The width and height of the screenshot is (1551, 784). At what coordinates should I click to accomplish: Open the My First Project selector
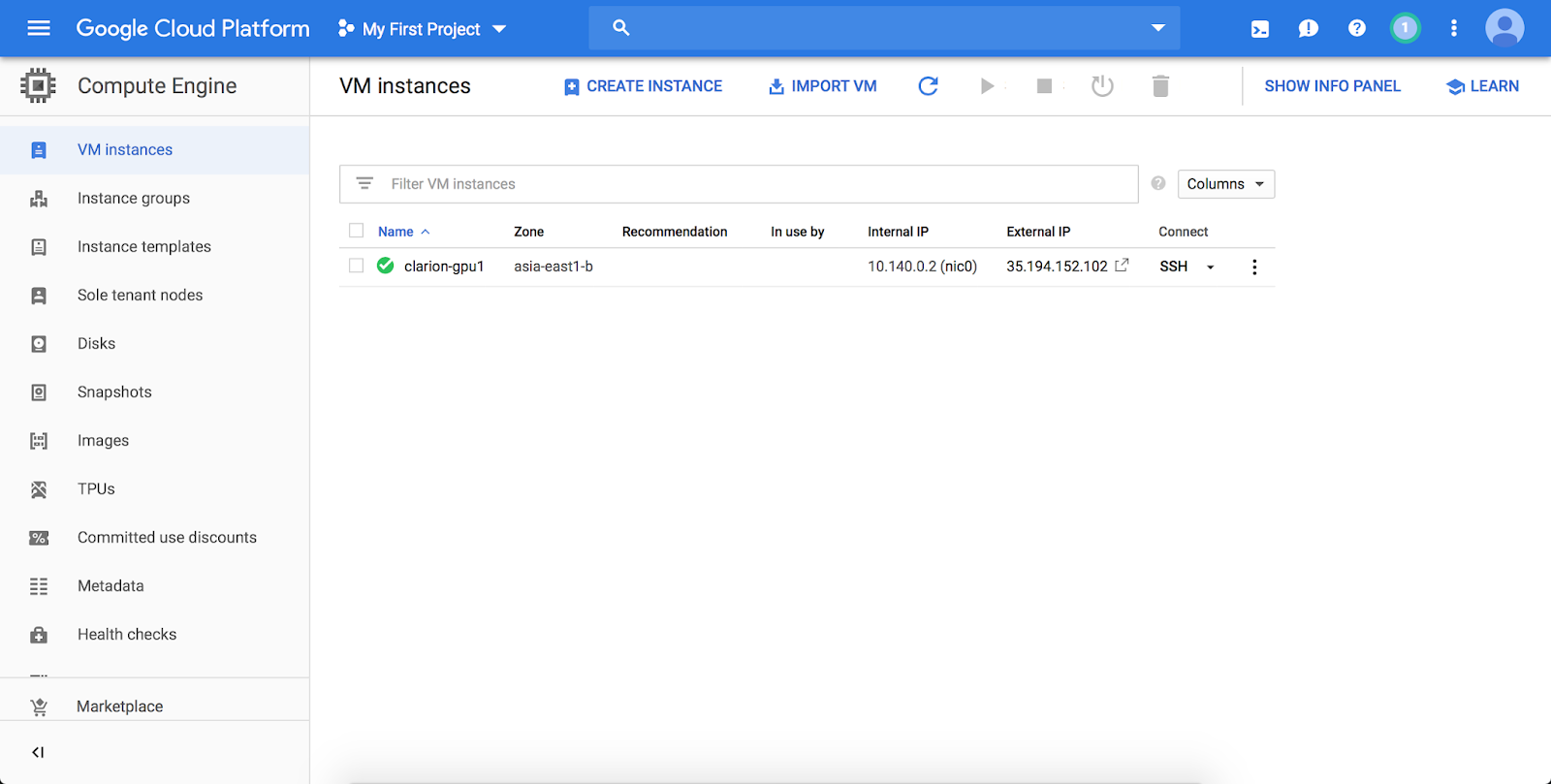pos(422,29)
